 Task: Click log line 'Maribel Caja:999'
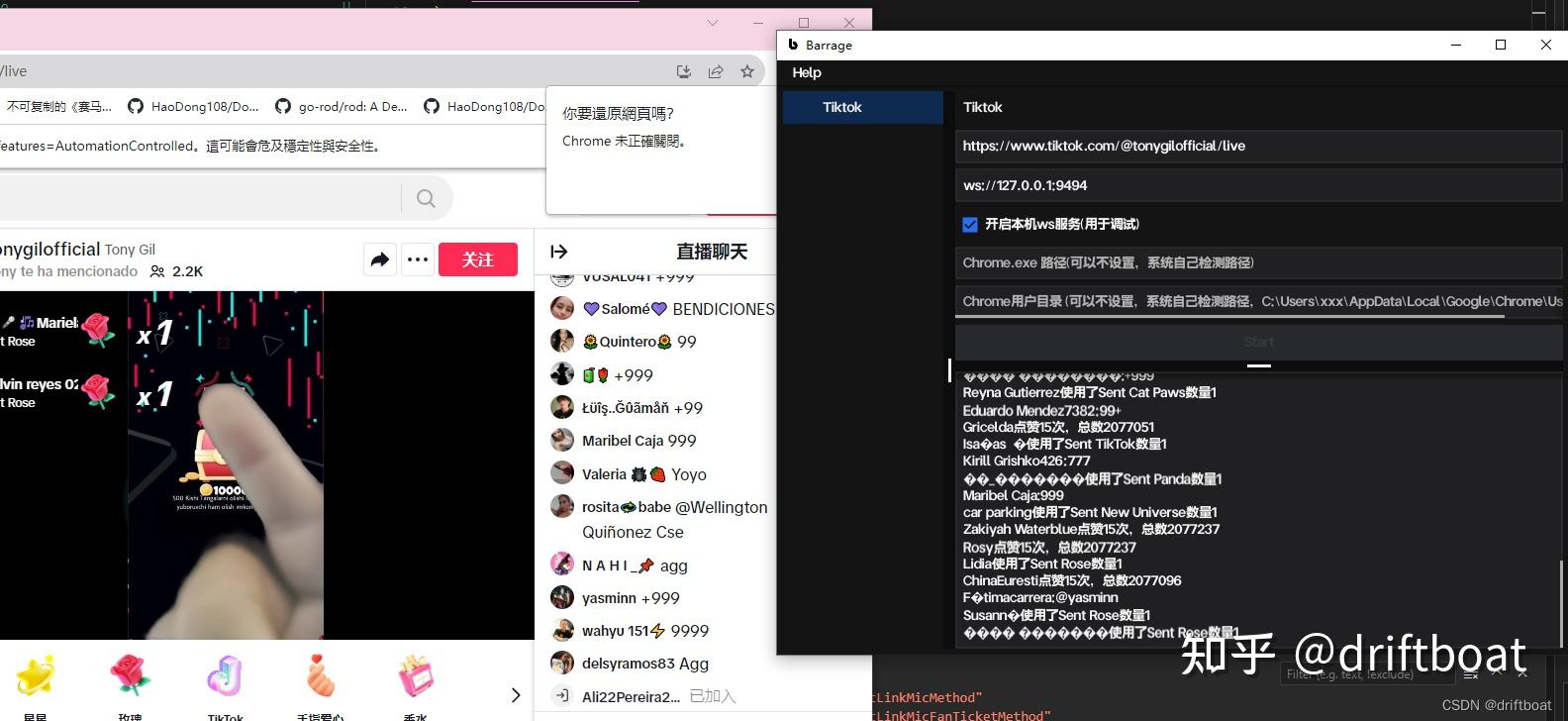point(1013,495)
